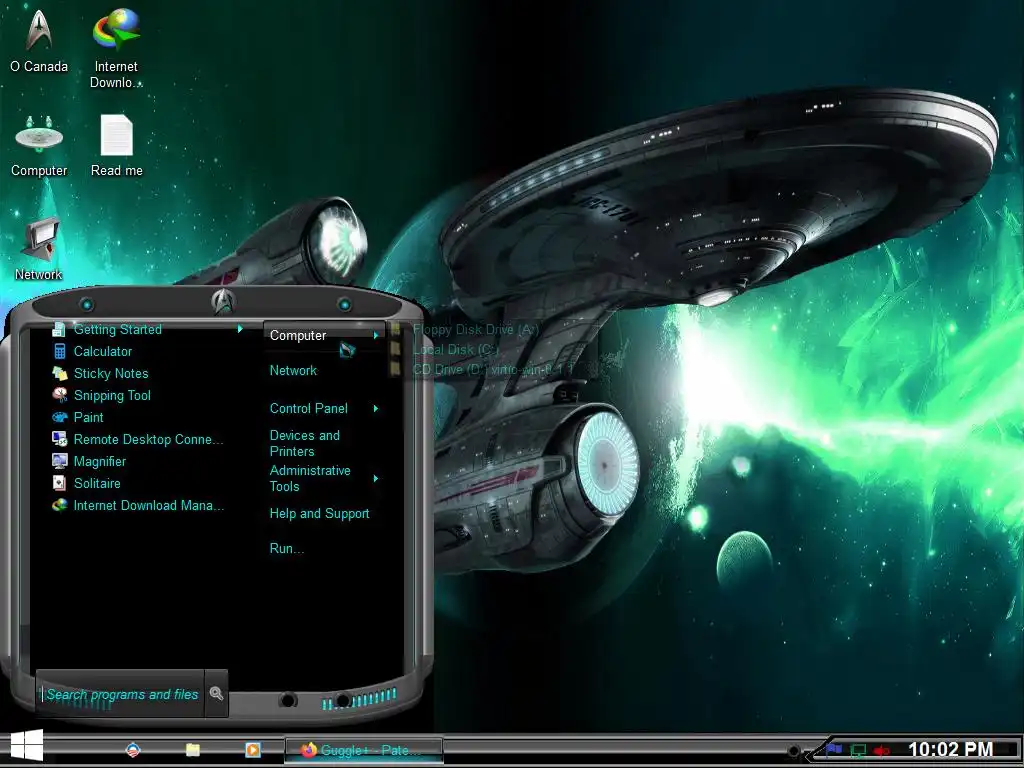Launch Paint from the Start menu
1024x768 pixels.
click(x=88, y=417)
